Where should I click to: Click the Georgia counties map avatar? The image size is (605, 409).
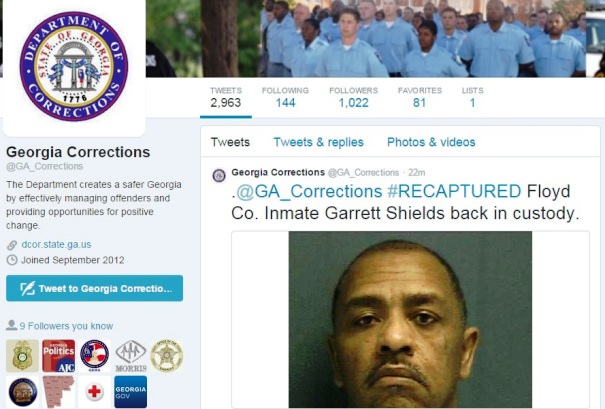tap(59, 392)
